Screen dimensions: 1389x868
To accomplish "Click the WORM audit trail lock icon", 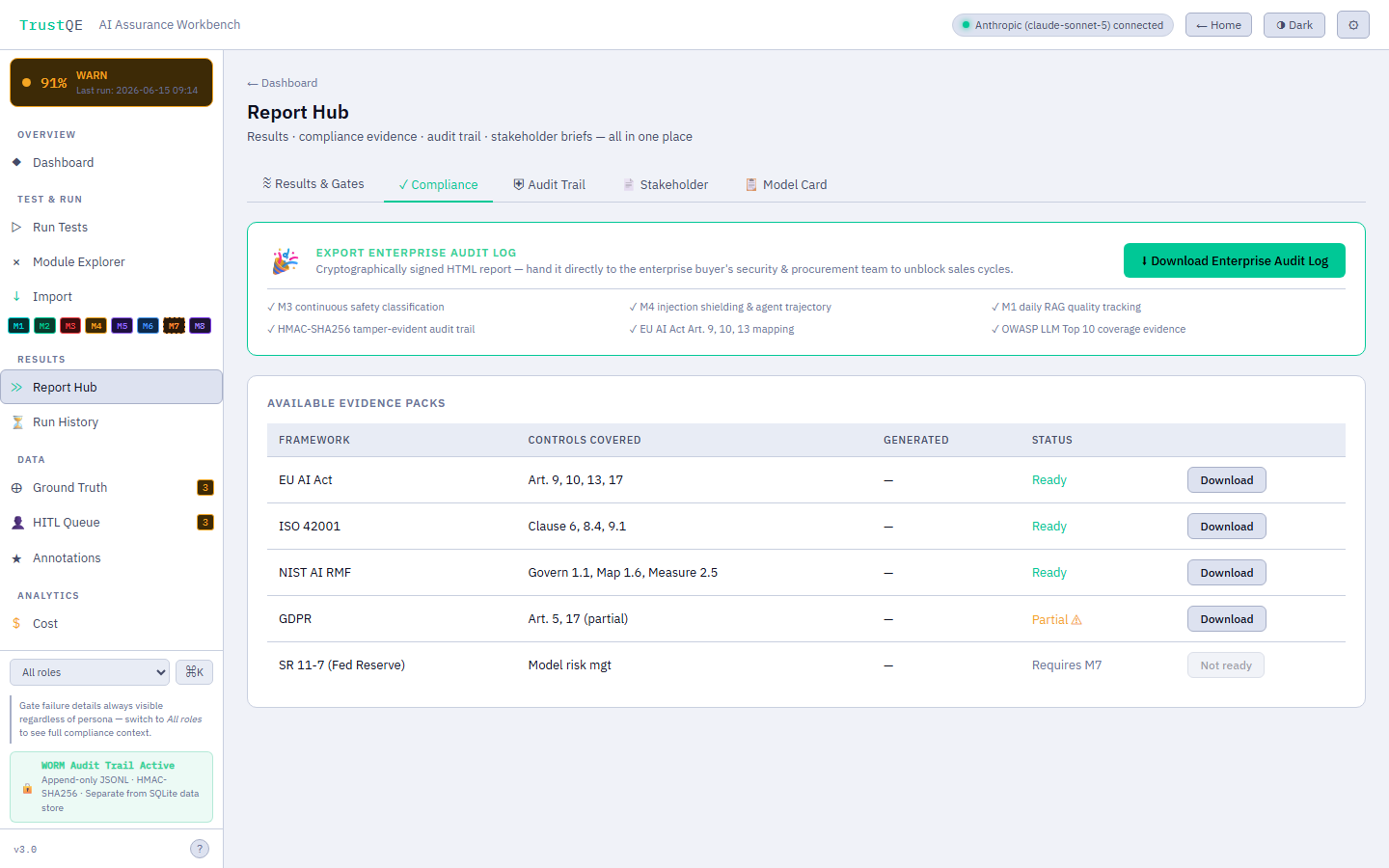I will (27, 788).
